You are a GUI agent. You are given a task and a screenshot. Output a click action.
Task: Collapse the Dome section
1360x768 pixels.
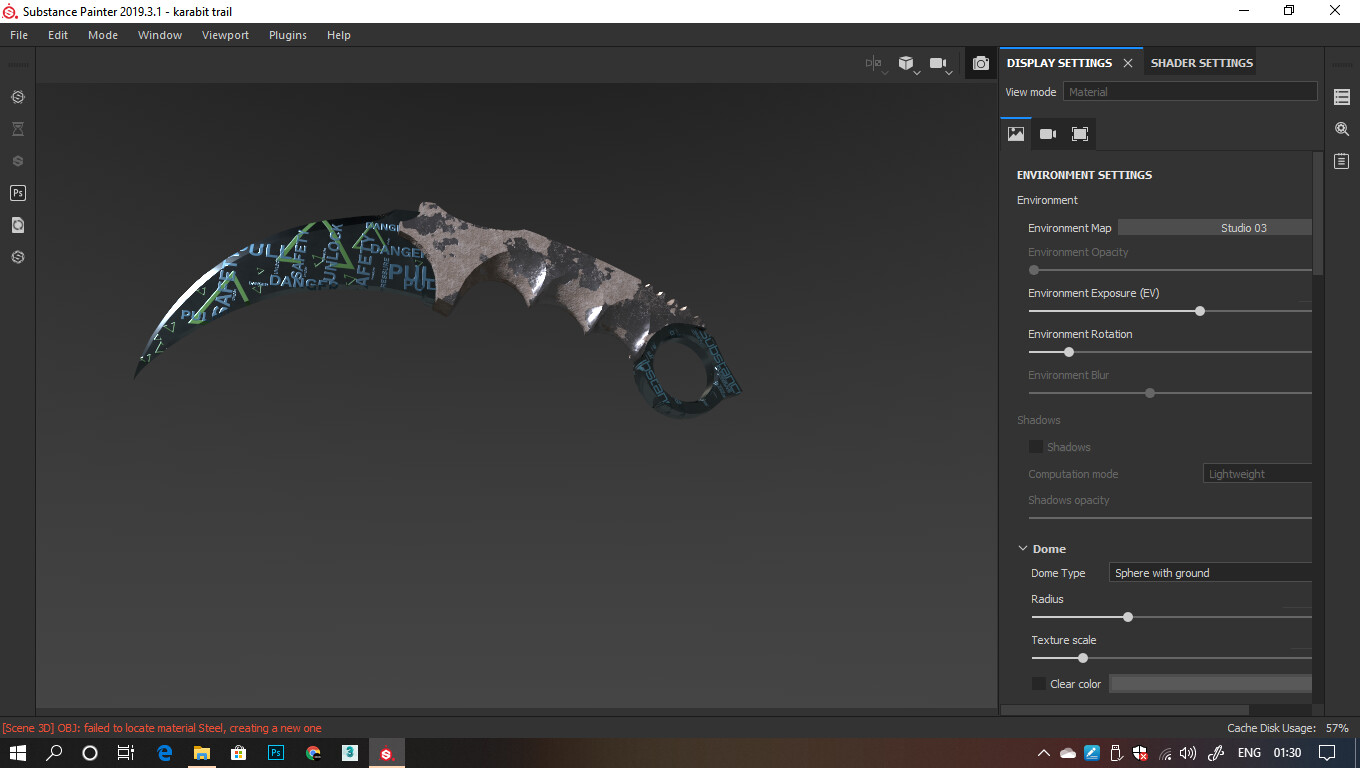pos(1020,548)
